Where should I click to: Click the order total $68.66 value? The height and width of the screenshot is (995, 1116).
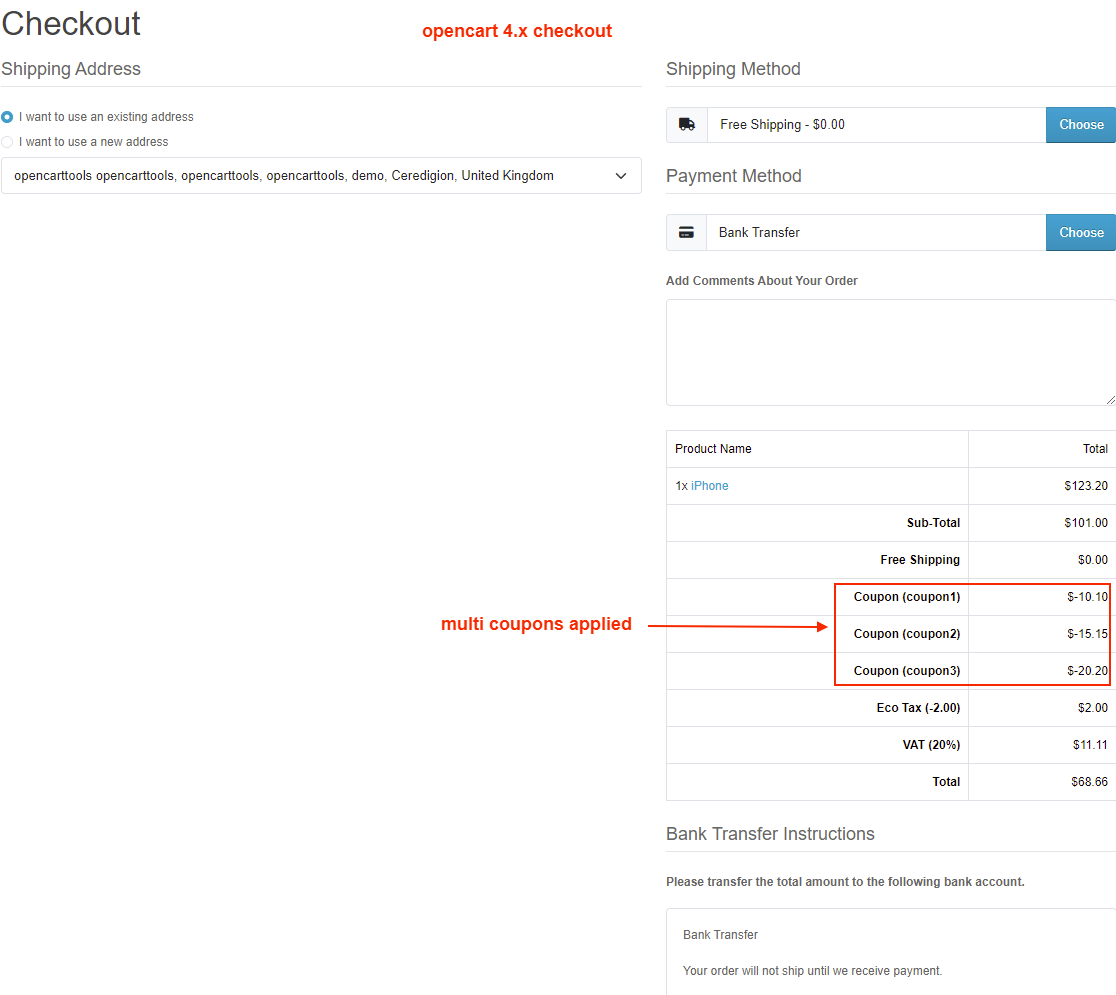tap(1089, 782)
